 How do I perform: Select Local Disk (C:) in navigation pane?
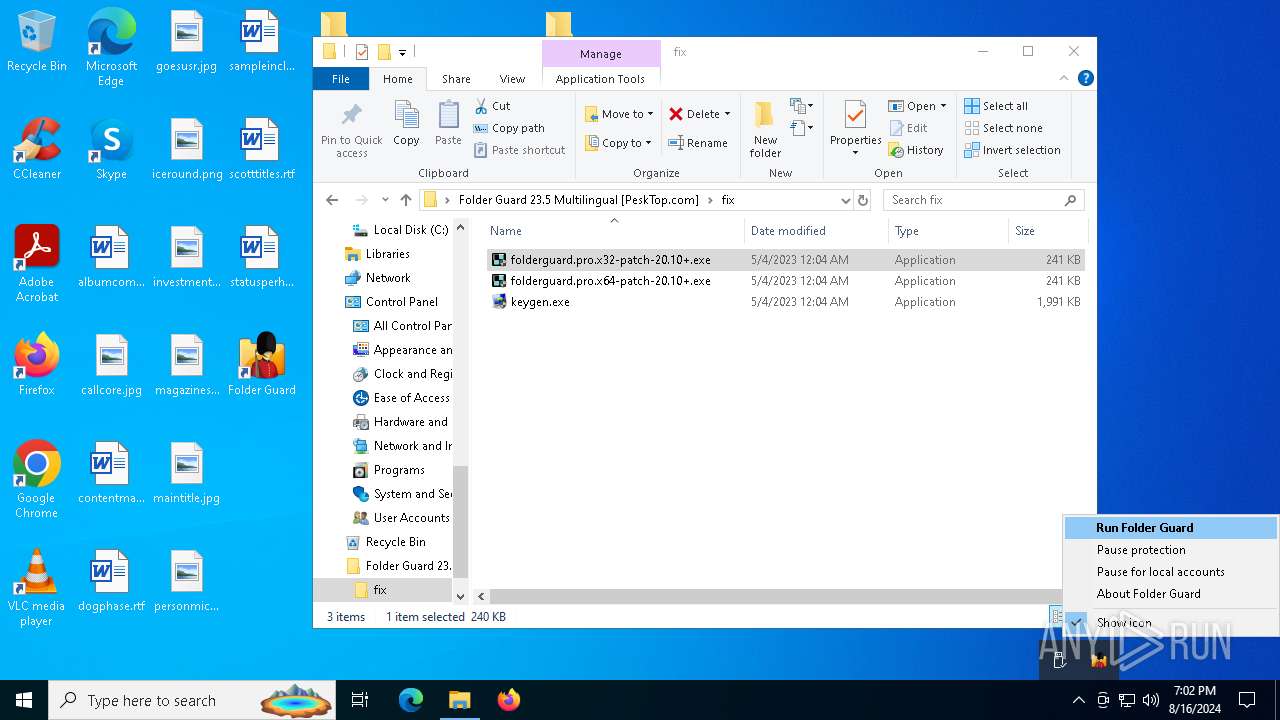click(x=400, y=230)
